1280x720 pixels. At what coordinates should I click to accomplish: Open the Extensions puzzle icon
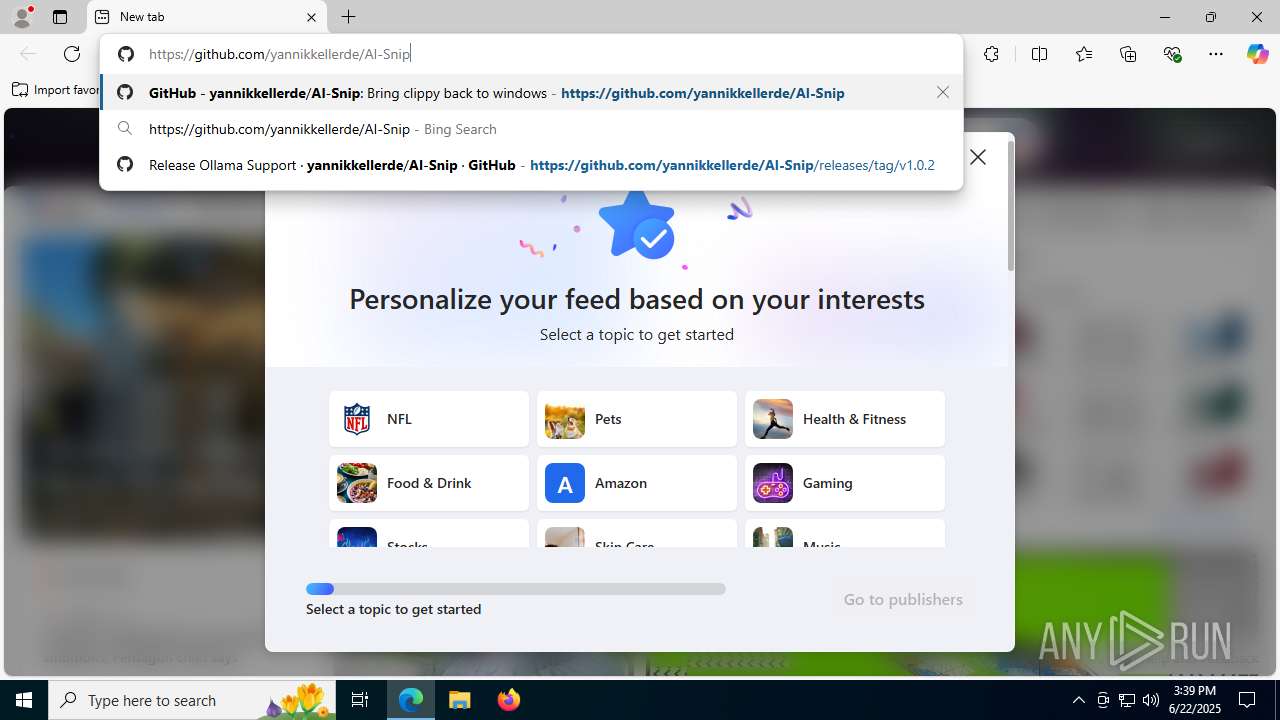point(991,54)
